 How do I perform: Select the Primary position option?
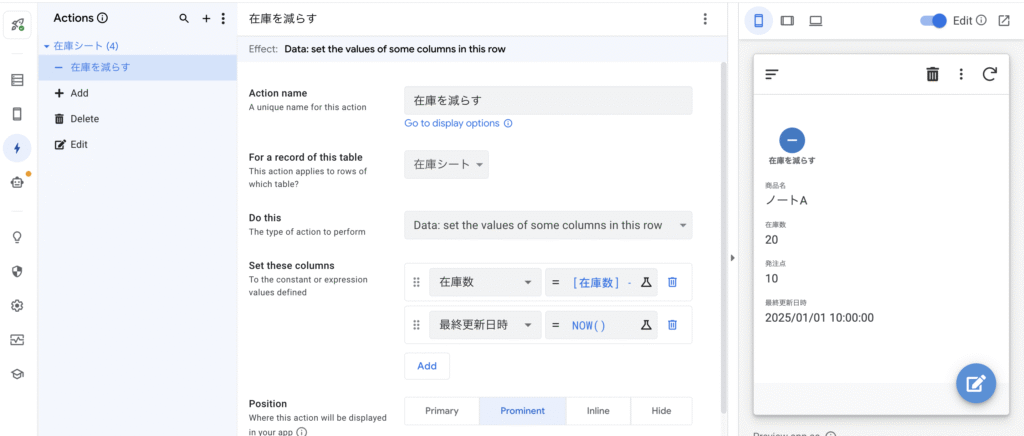pyautogui.click(x=441, y=411)
